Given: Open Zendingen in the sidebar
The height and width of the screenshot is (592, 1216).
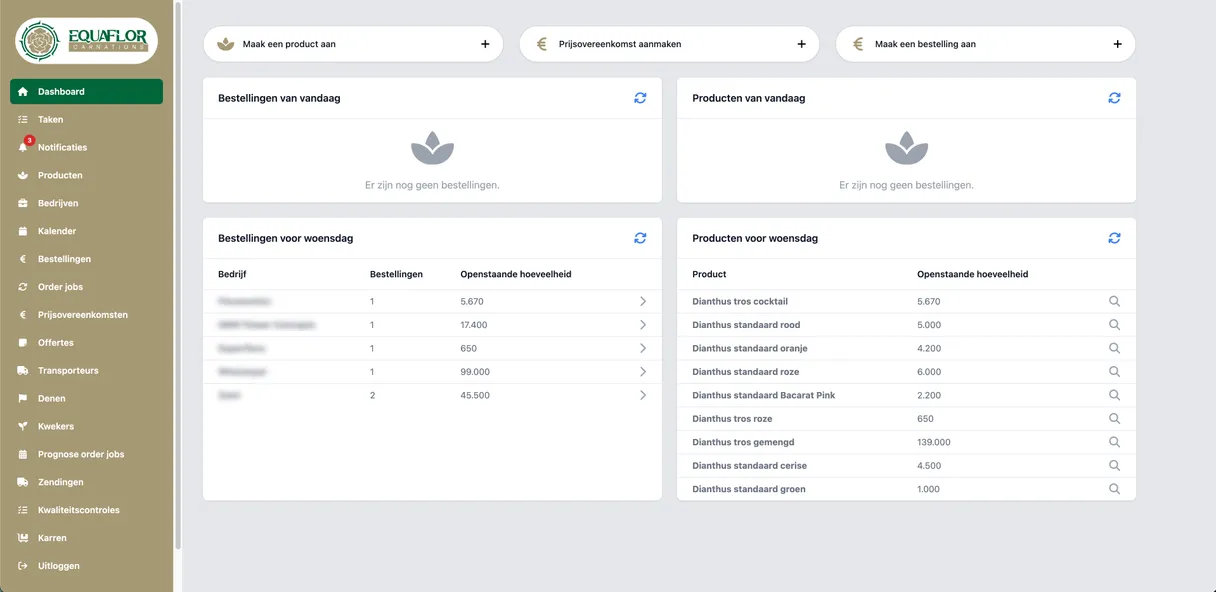Looking at the screenshot, I should tap(87, 482).
